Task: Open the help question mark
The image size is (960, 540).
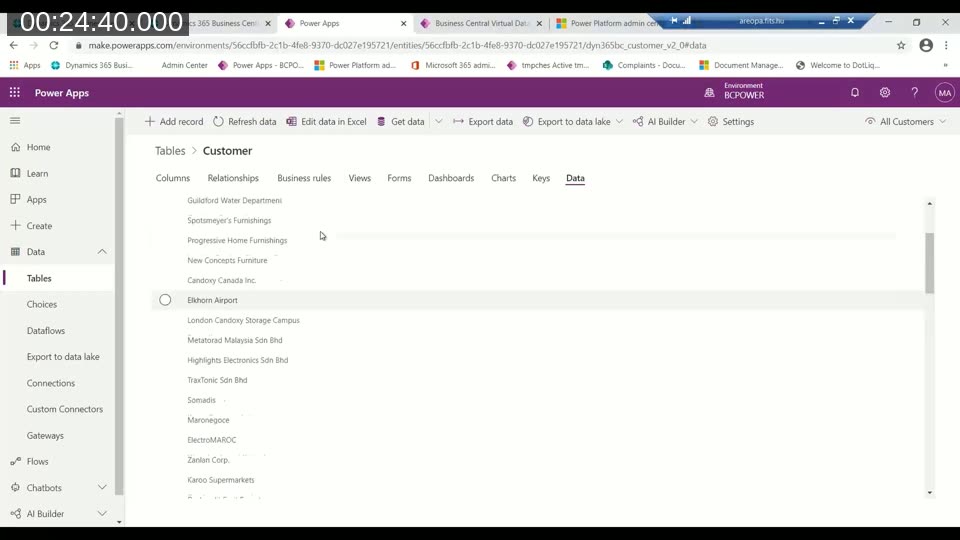Action: click(x=914, y=92)
